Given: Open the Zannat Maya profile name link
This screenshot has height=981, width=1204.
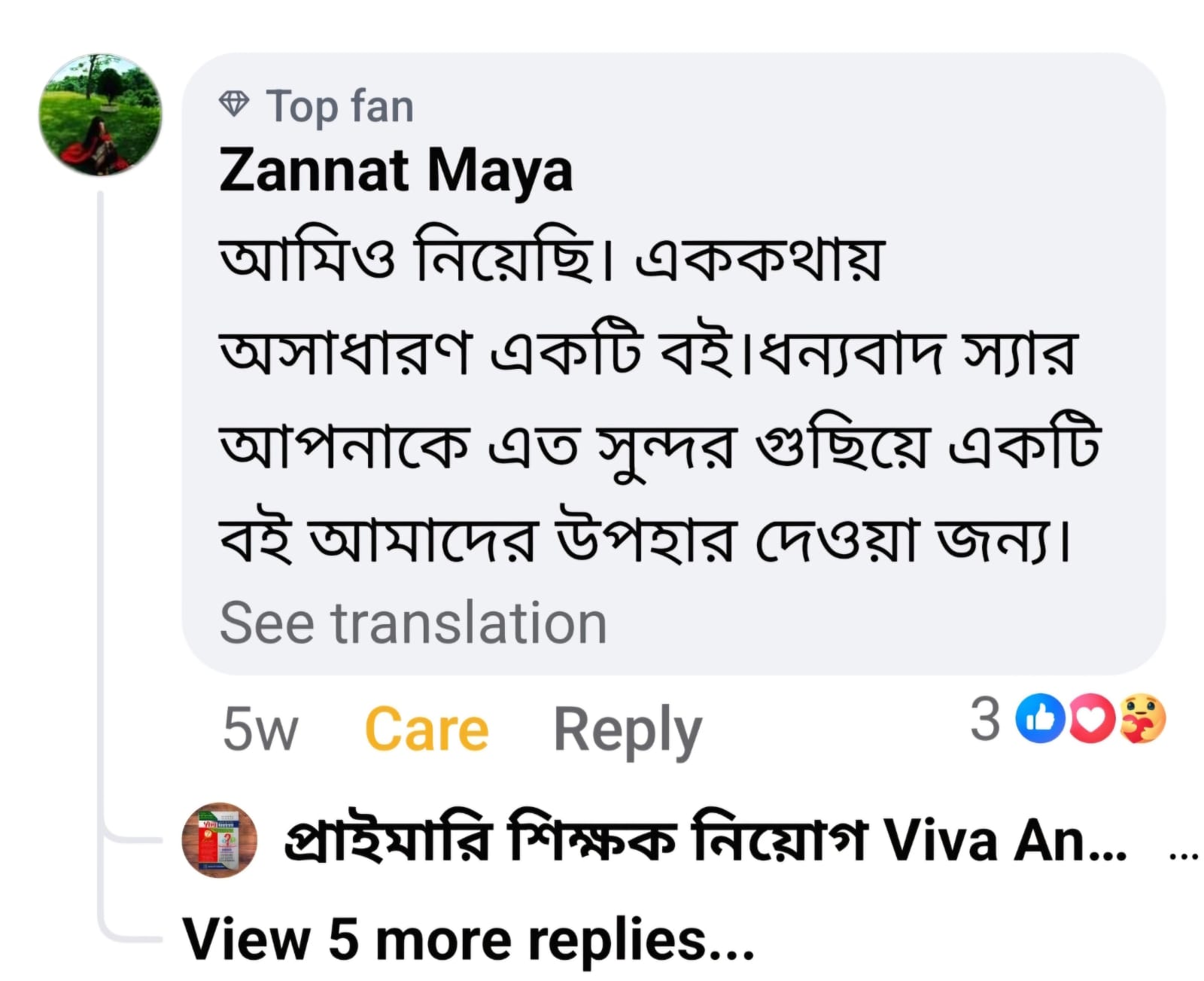Looking at the screenshot, I should click(396, 170).
